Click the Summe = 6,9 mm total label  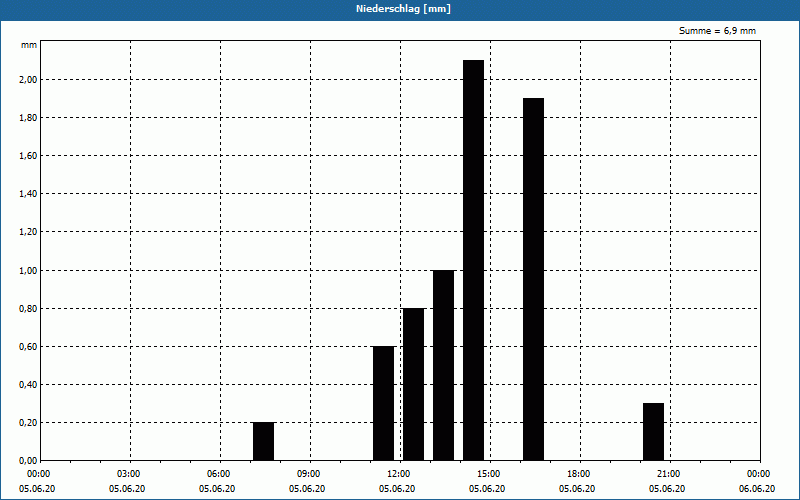[717, 31]
